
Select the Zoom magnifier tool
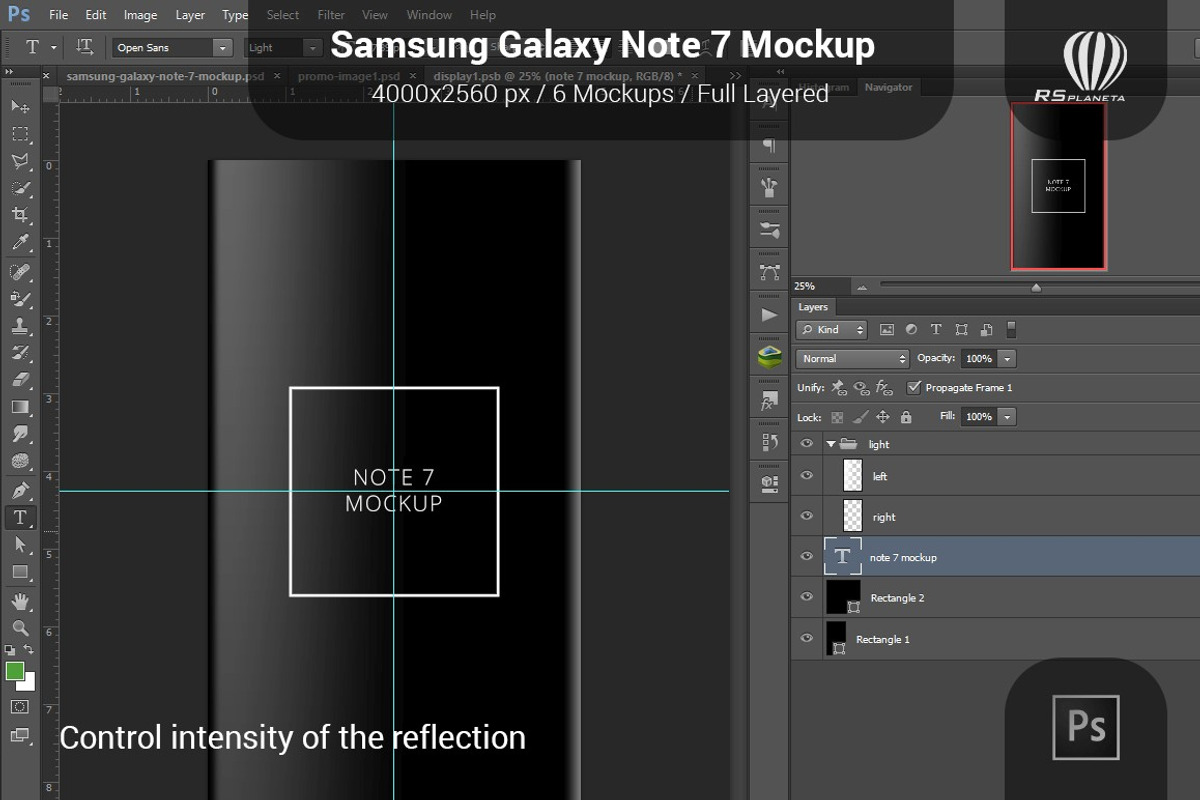20,628
